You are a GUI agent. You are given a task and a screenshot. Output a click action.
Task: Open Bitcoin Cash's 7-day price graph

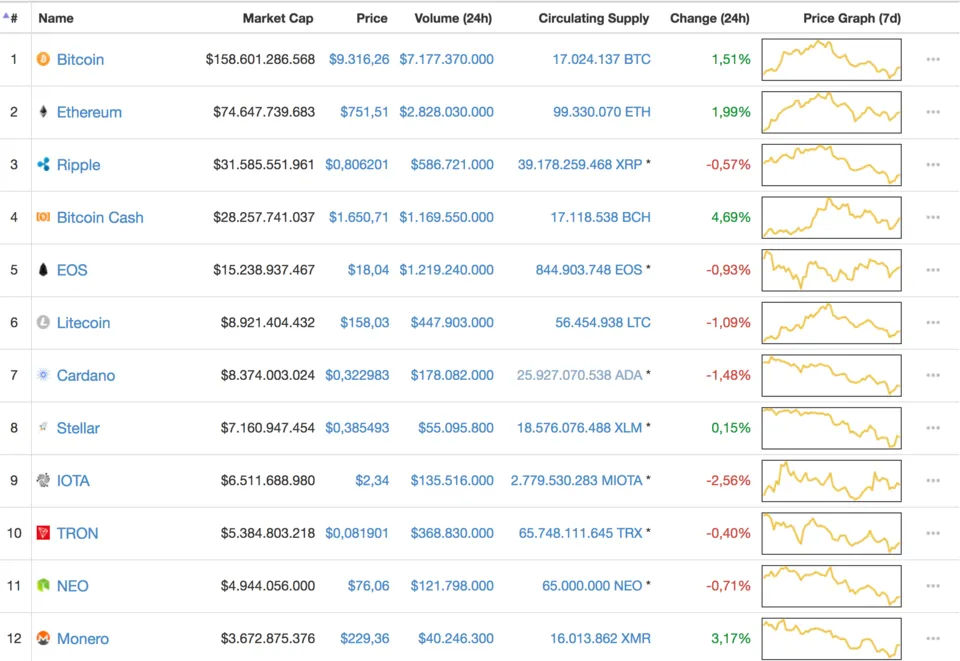[831, 217]
